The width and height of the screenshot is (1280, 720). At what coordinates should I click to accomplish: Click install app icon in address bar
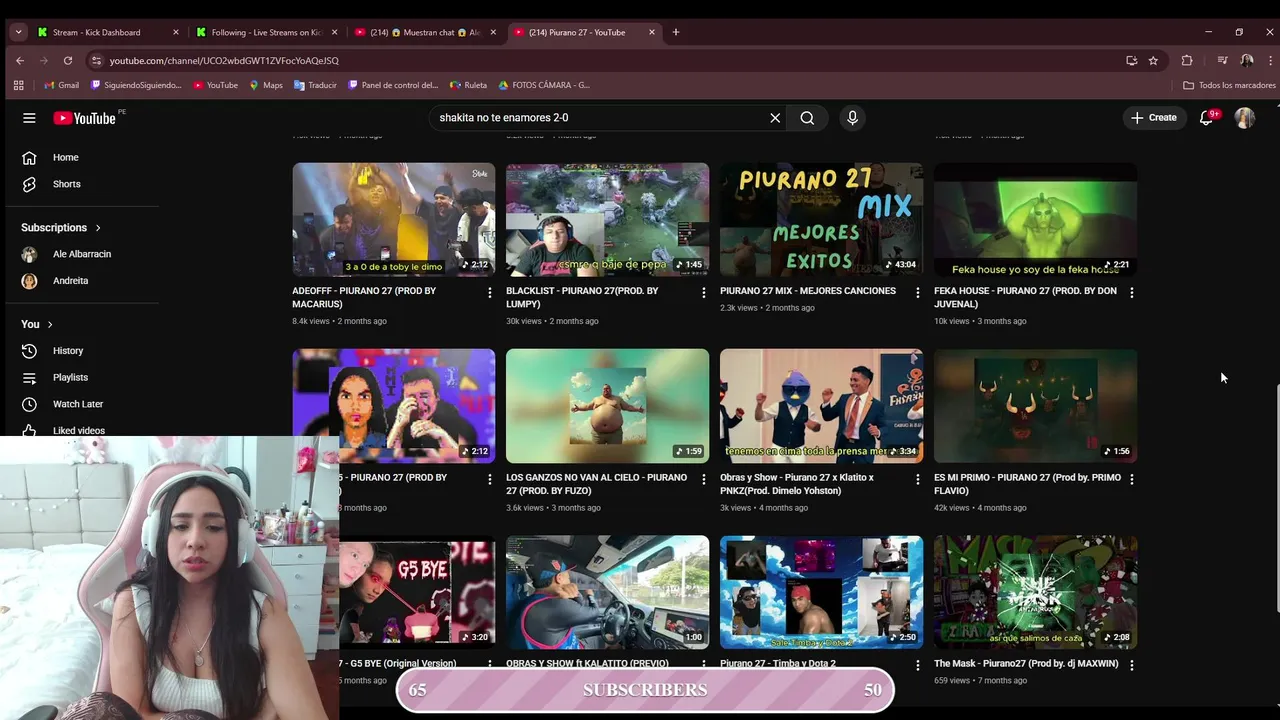coord(1131,60)
